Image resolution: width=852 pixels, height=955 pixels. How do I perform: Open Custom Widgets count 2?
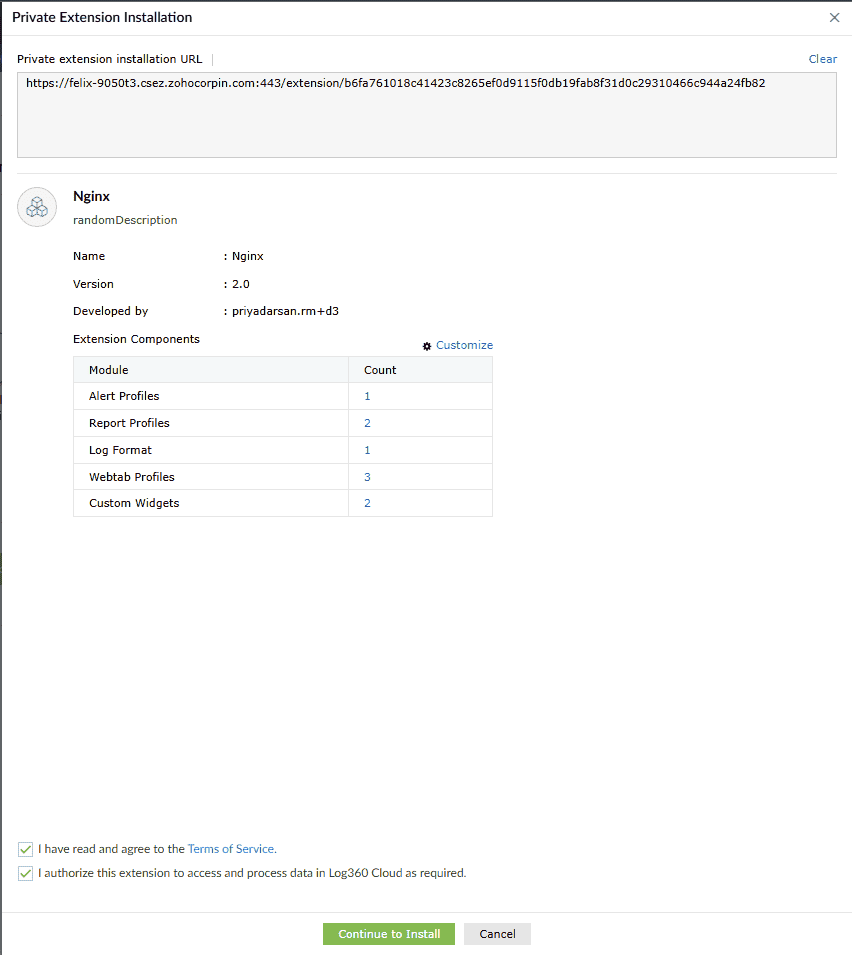[367, 503]
